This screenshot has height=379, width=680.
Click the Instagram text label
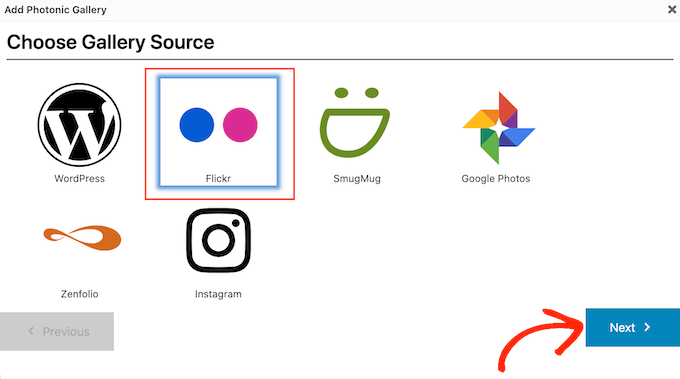coord(218,294)
